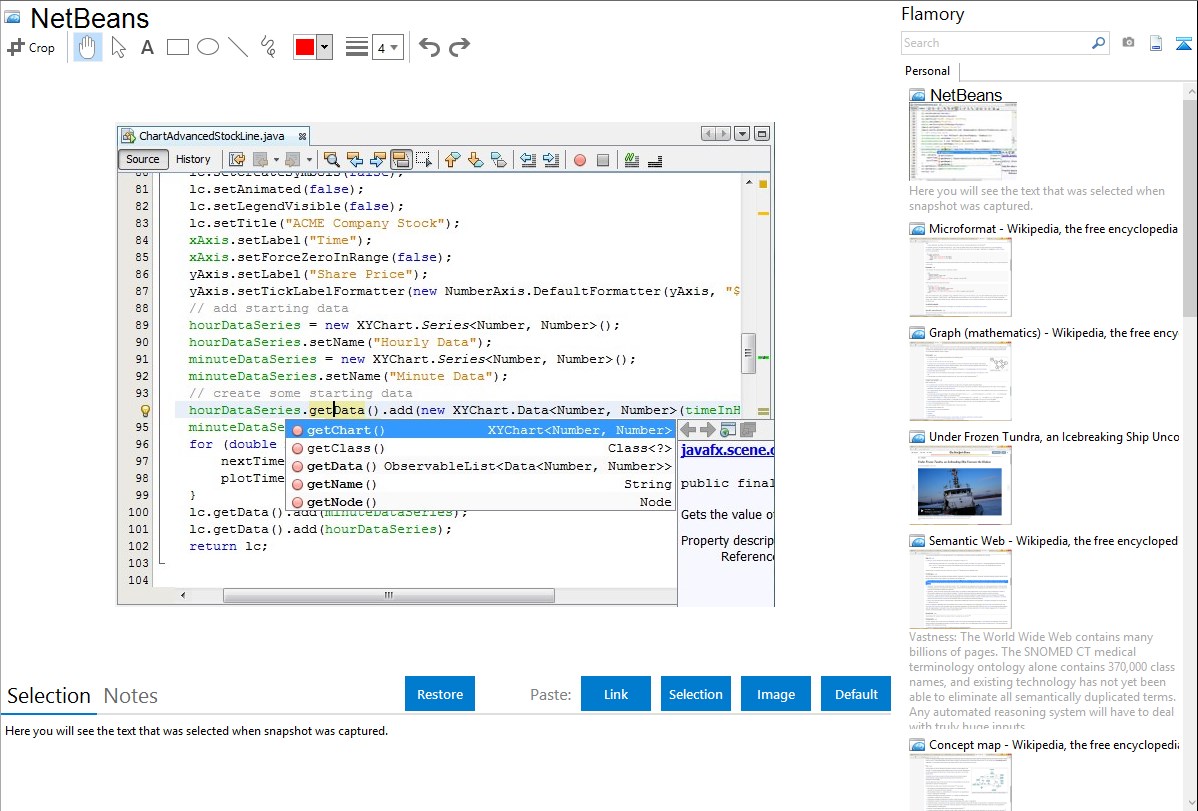Image resolution: width=1198 pixels, height=811 pixels.
Task: Click the Find Selection magnifier icon
Action: coord(332,159)
